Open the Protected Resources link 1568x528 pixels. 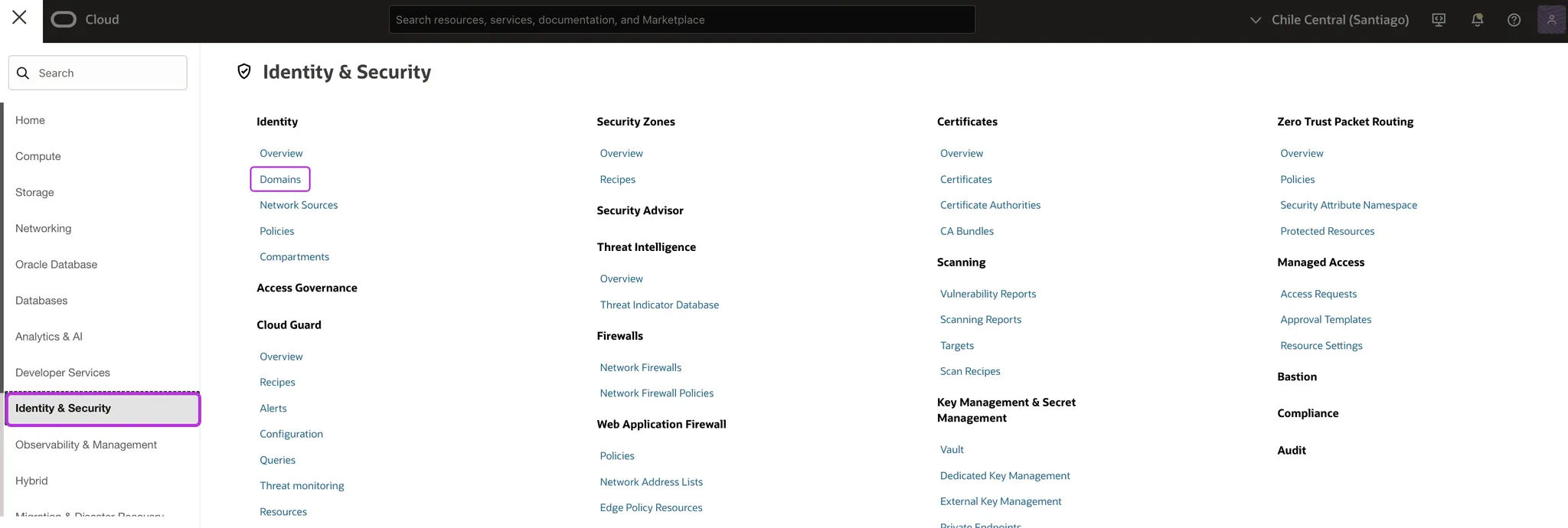1327,231
